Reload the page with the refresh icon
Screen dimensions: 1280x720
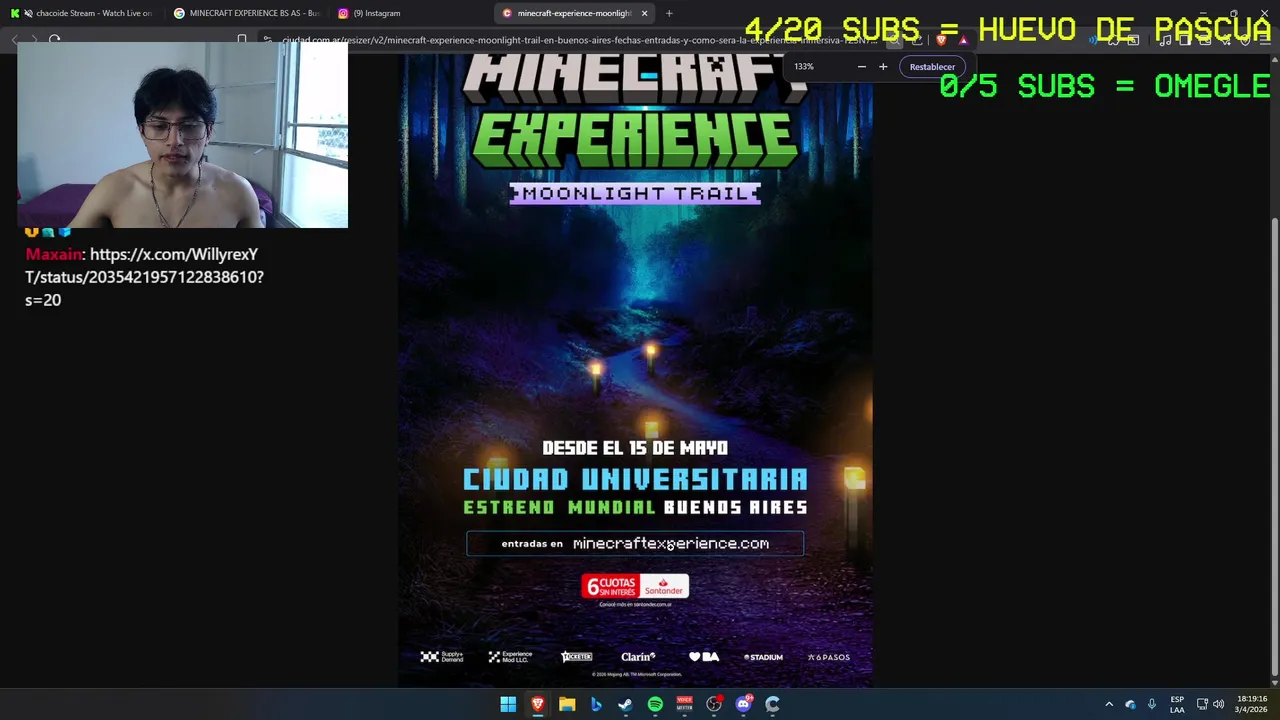click(54, 40)
